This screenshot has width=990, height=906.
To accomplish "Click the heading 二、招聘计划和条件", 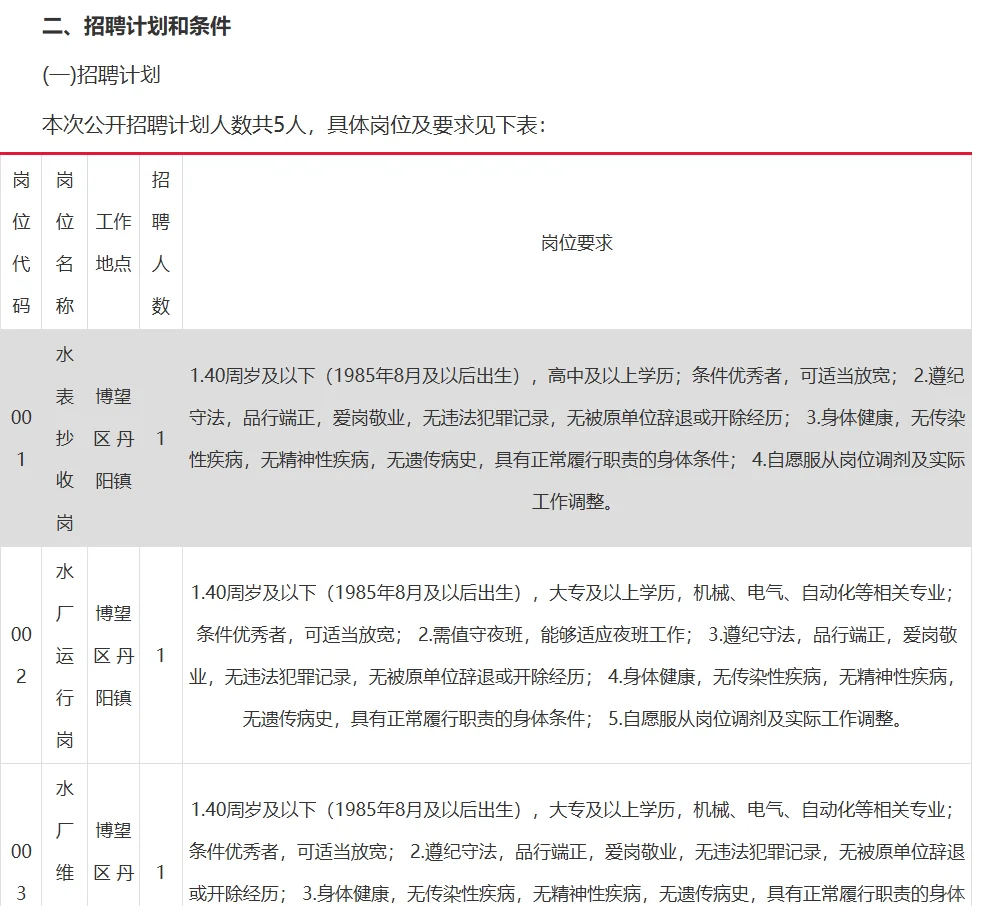I will pos(133,28).
